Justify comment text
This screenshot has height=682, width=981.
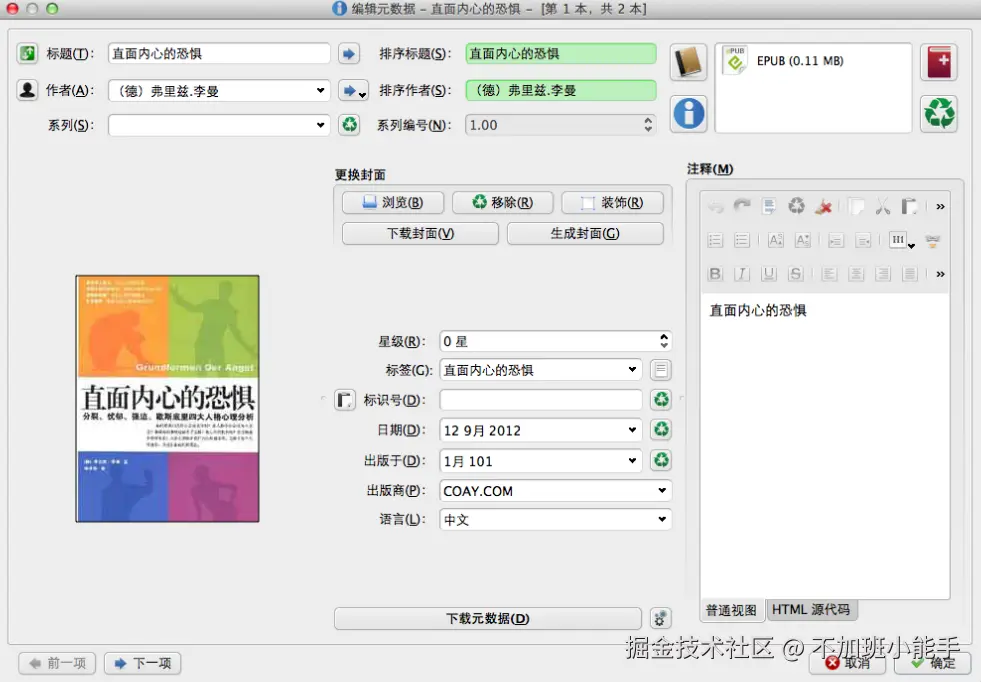click(910, 273)
